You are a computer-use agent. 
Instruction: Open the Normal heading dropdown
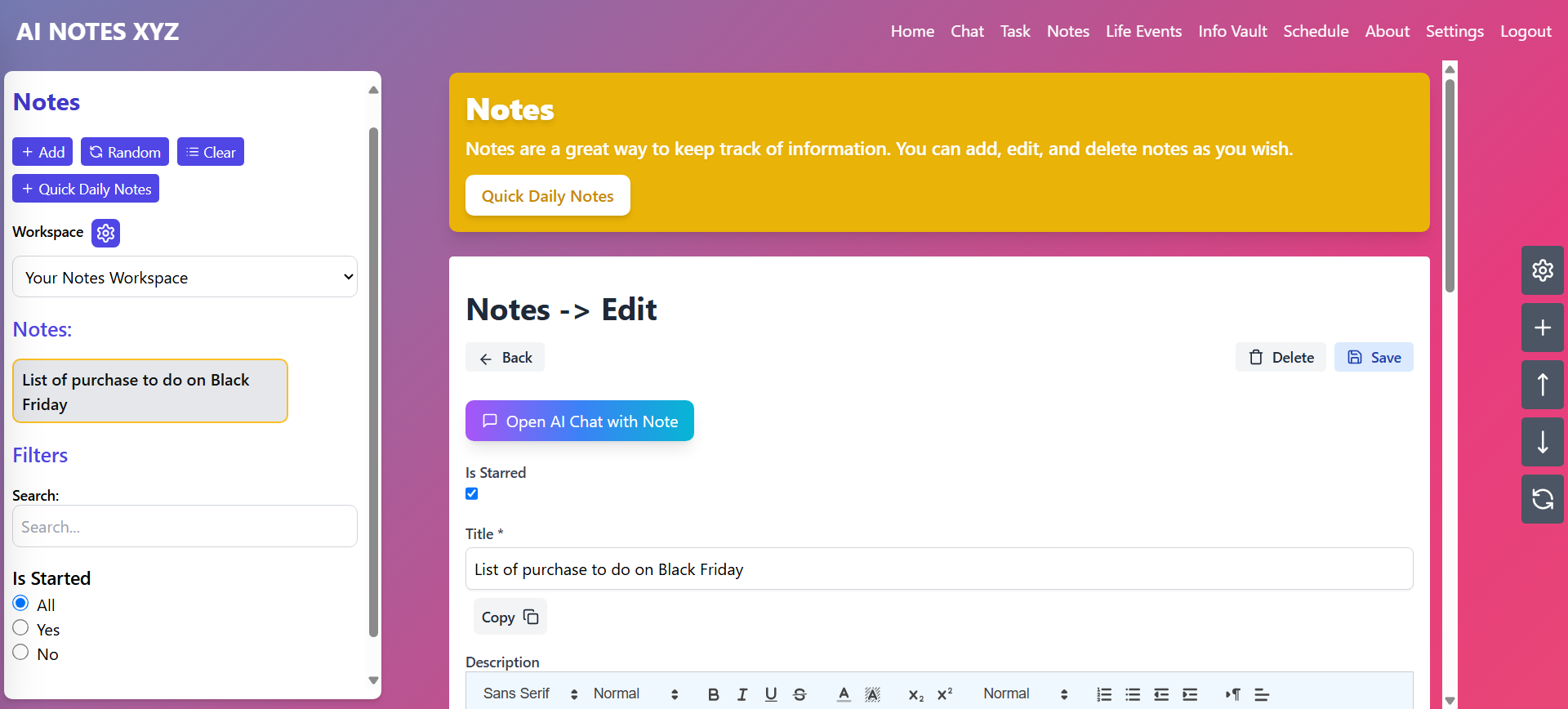pyautogui.click(x=1025, y=693)
